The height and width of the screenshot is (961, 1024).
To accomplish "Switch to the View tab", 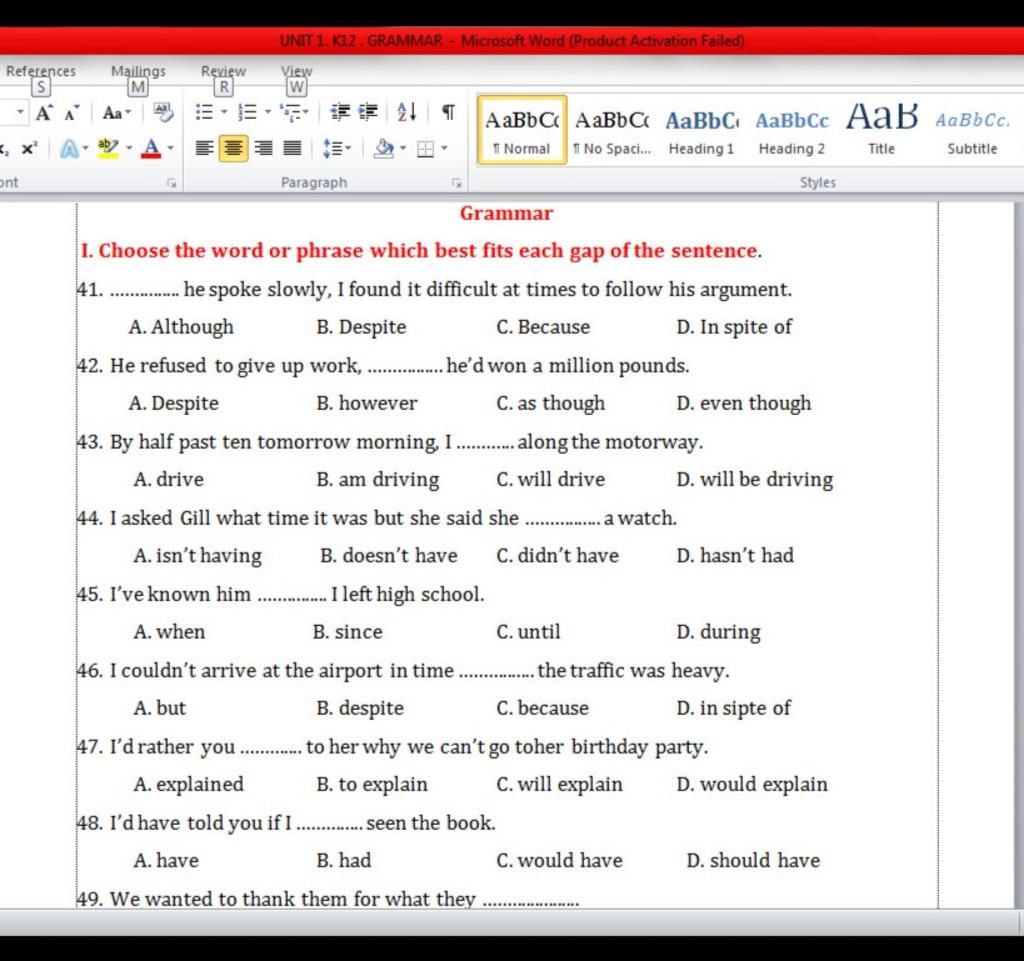I will [296, 71].
